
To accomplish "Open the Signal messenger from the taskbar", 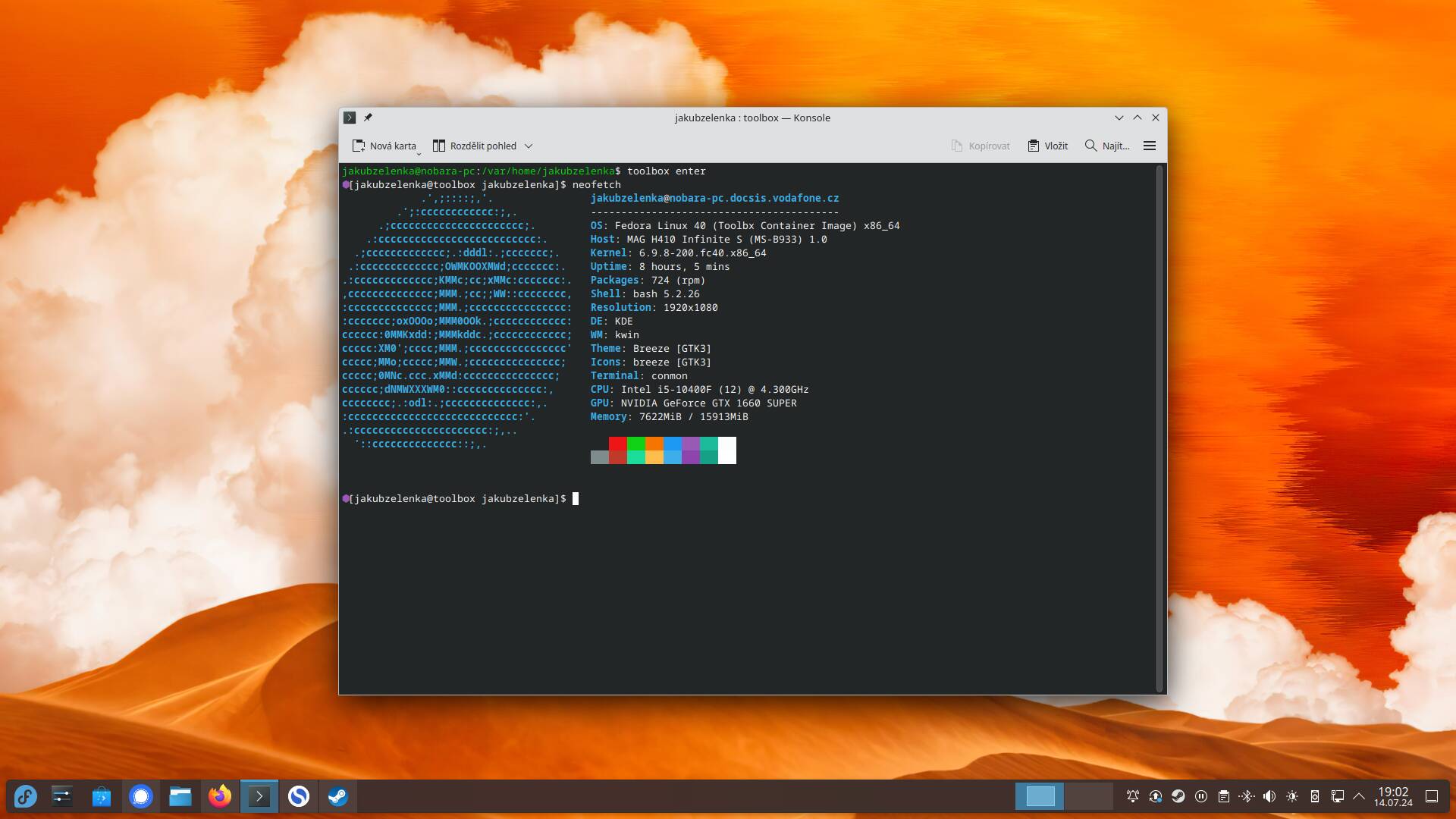I will [141, 797].
